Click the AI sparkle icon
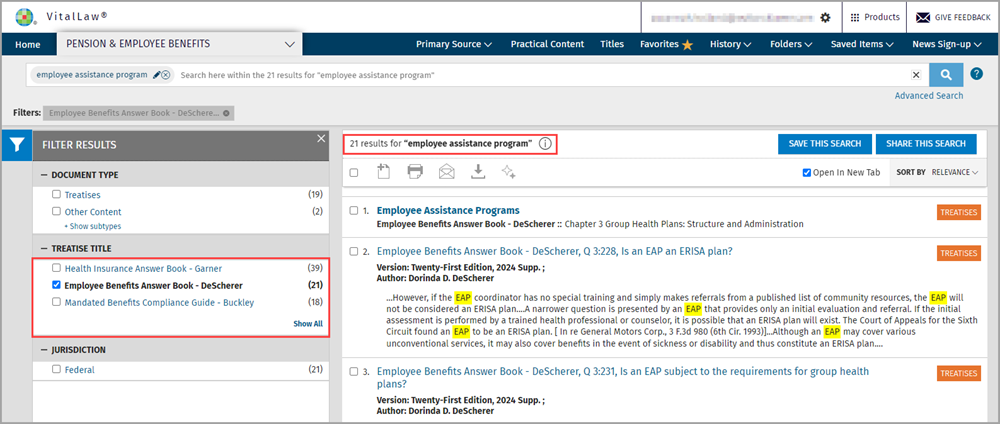 [x=508, y=171]
